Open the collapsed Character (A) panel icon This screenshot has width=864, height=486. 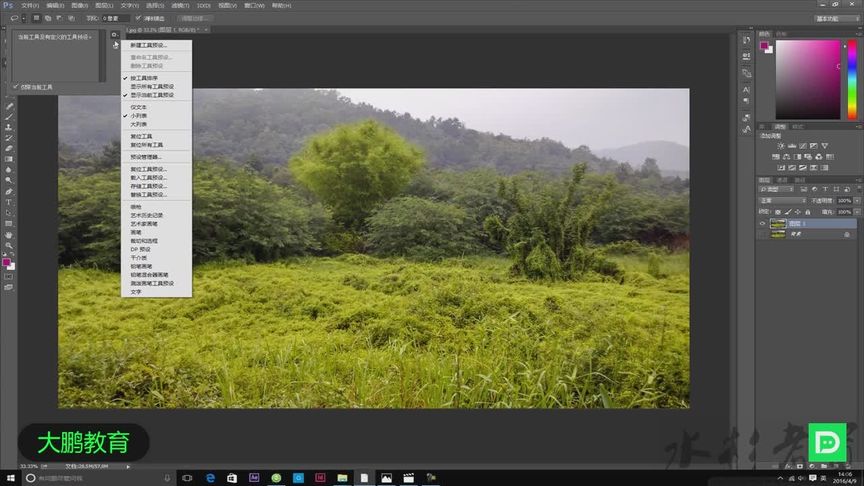pos(747,89)
